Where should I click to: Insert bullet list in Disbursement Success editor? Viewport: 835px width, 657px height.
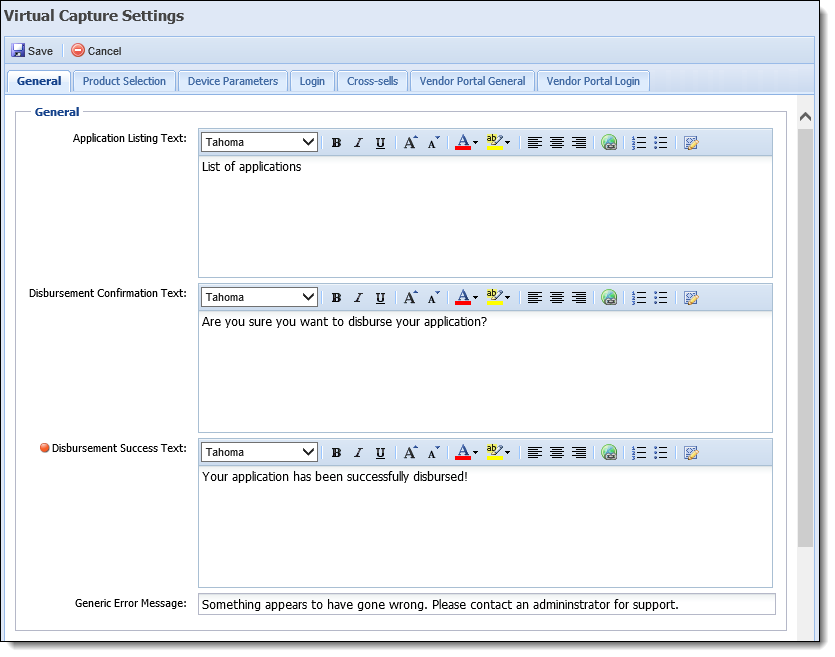point(660,453)
